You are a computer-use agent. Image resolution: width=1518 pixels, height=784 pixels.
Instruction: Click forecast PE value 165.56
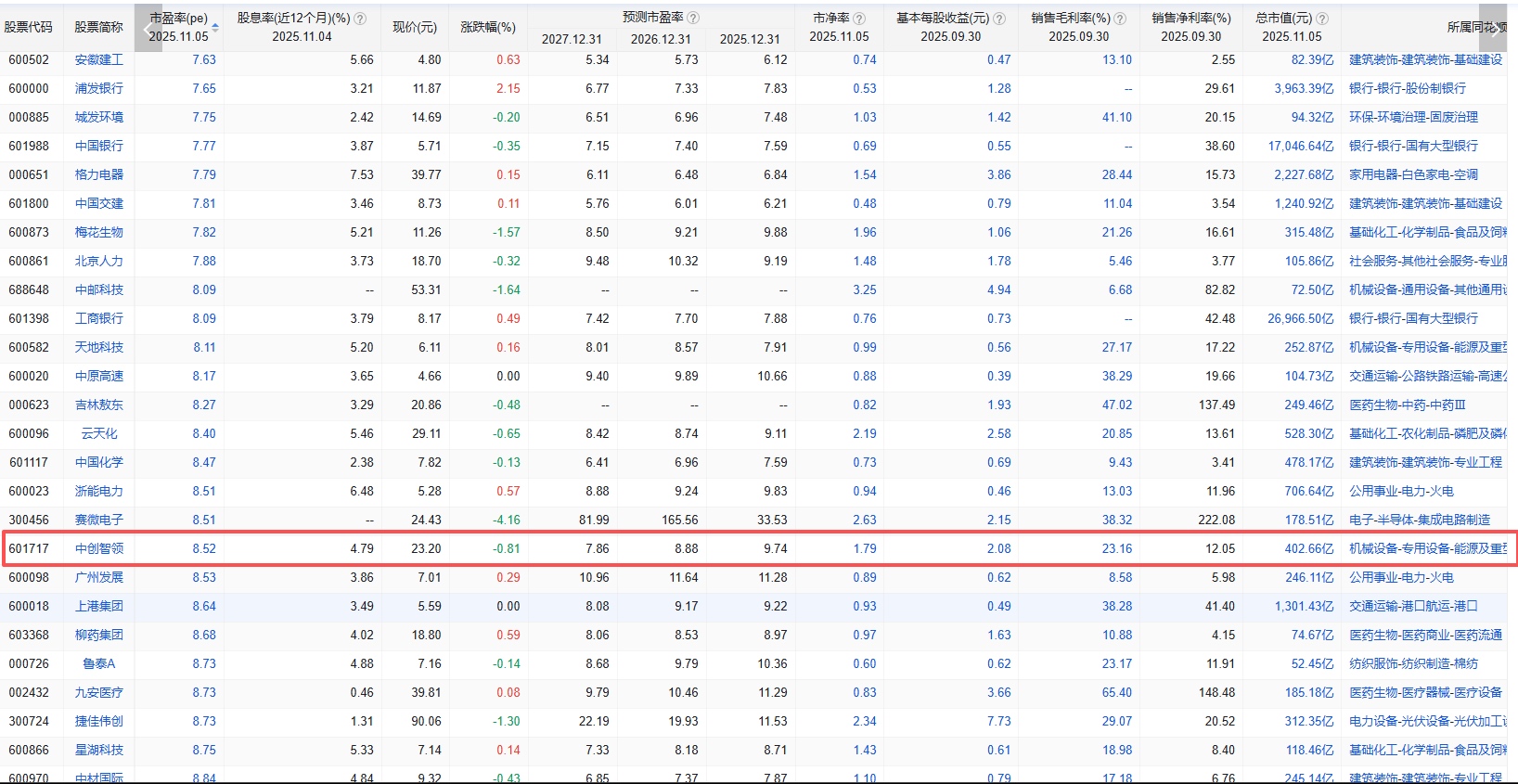(680, 520)
